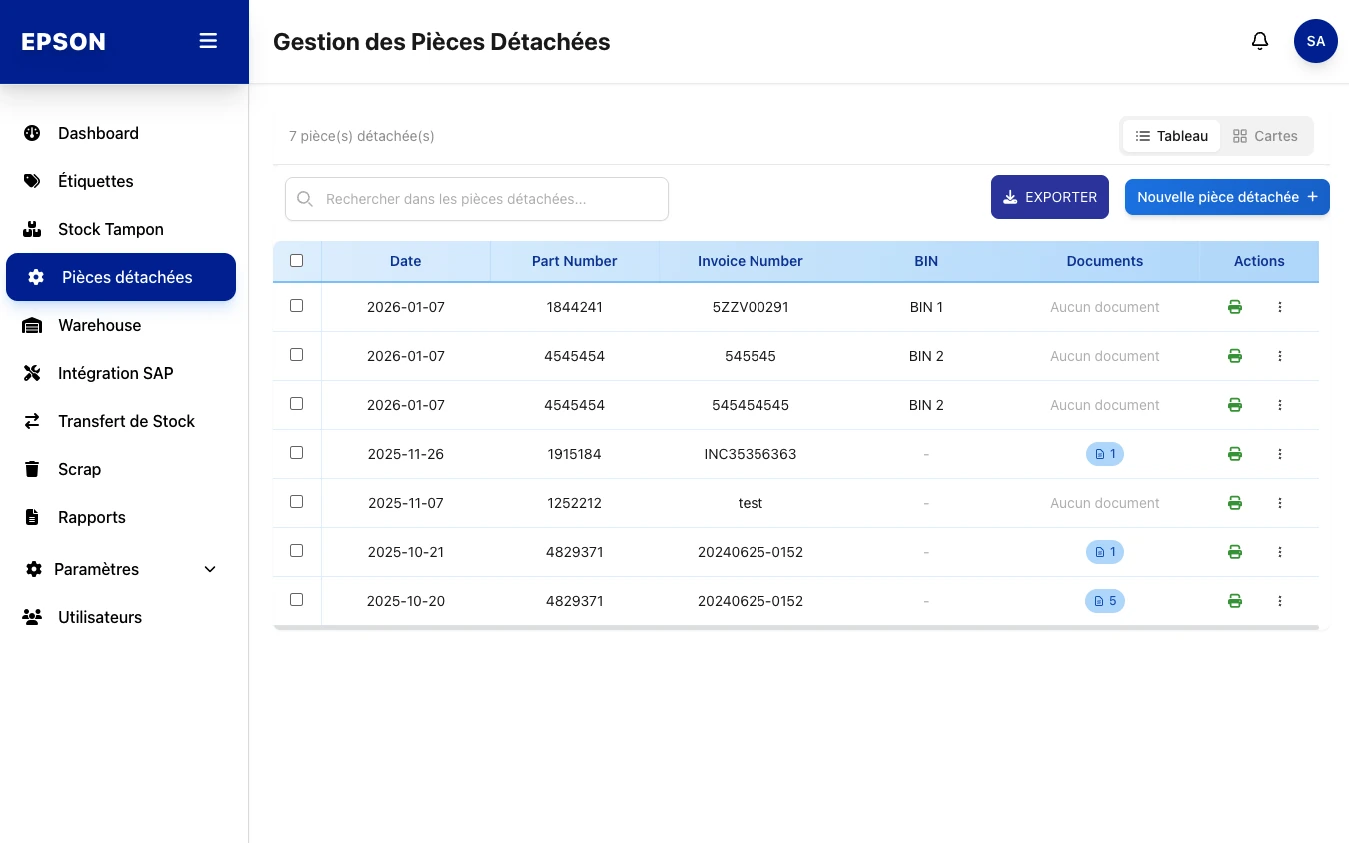The width and height of the screenshot is (1349, 843).
Task: Click the horizontal scrollbar under the table
Action: click(x=796, y=628)
